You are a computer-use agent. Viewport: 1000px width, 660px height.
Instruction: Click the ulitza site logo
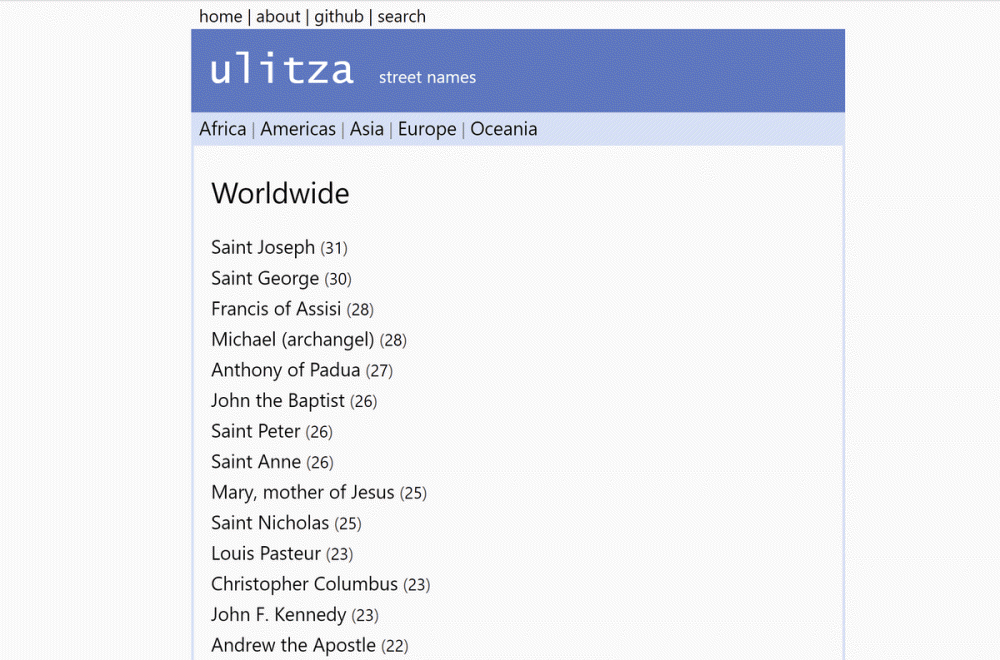coord(281,71)
